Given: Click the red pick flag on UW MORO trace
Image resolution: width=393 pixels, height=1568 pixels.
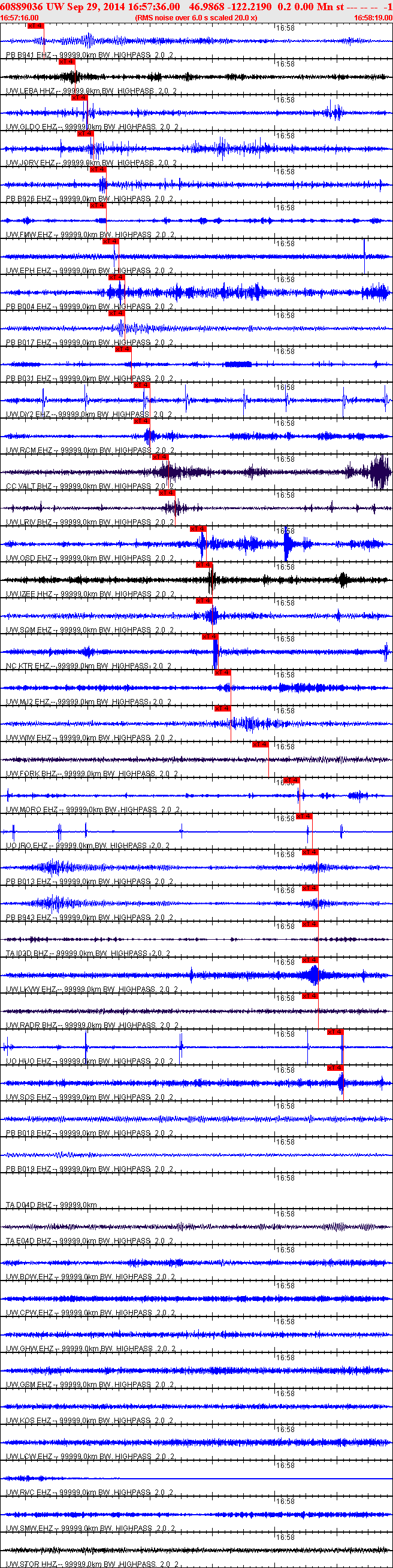Looking at the screenshot, I should pyautogui.click(x=291, y=780).
